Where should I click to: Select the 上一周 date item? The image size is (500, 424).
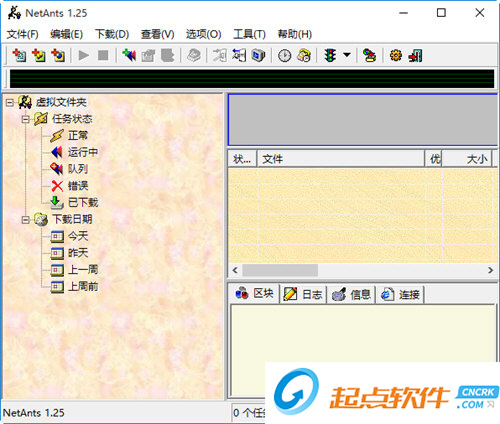pyautogui.click(x=83, y=270)
